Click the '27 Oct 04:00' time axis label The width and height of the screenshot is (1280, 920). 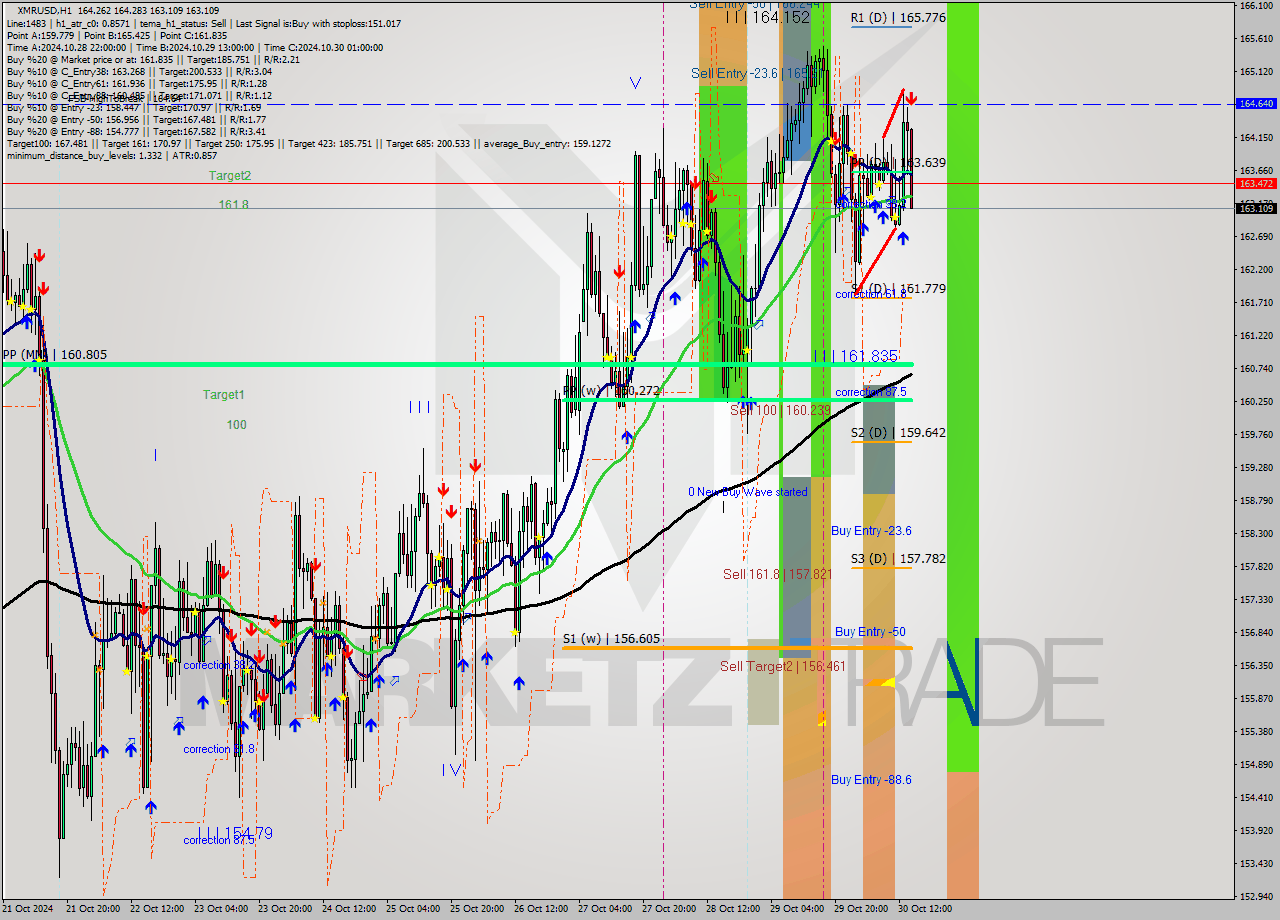605,909
